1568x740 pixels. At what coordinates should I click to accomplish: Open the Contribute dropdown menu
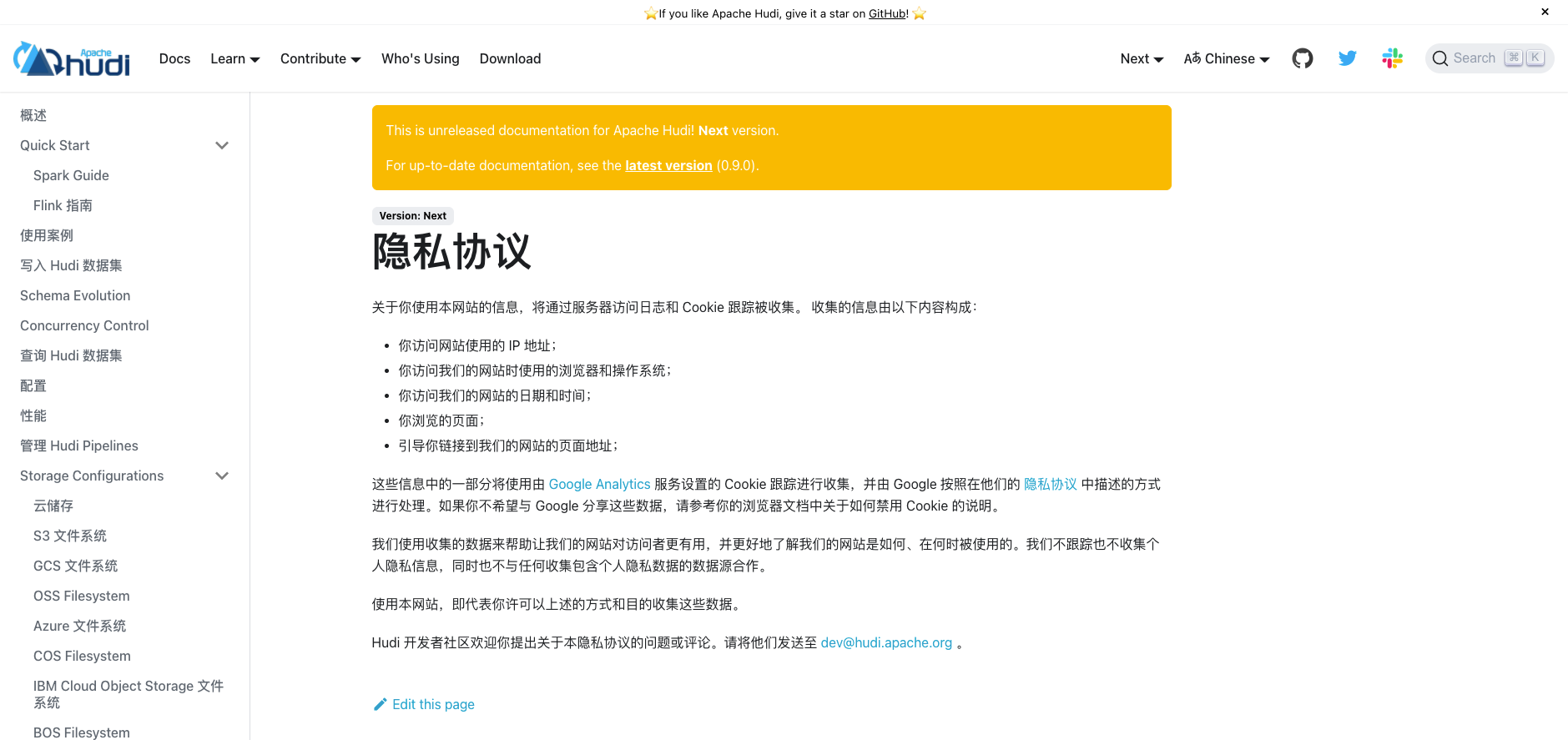(x=320, y=58)
